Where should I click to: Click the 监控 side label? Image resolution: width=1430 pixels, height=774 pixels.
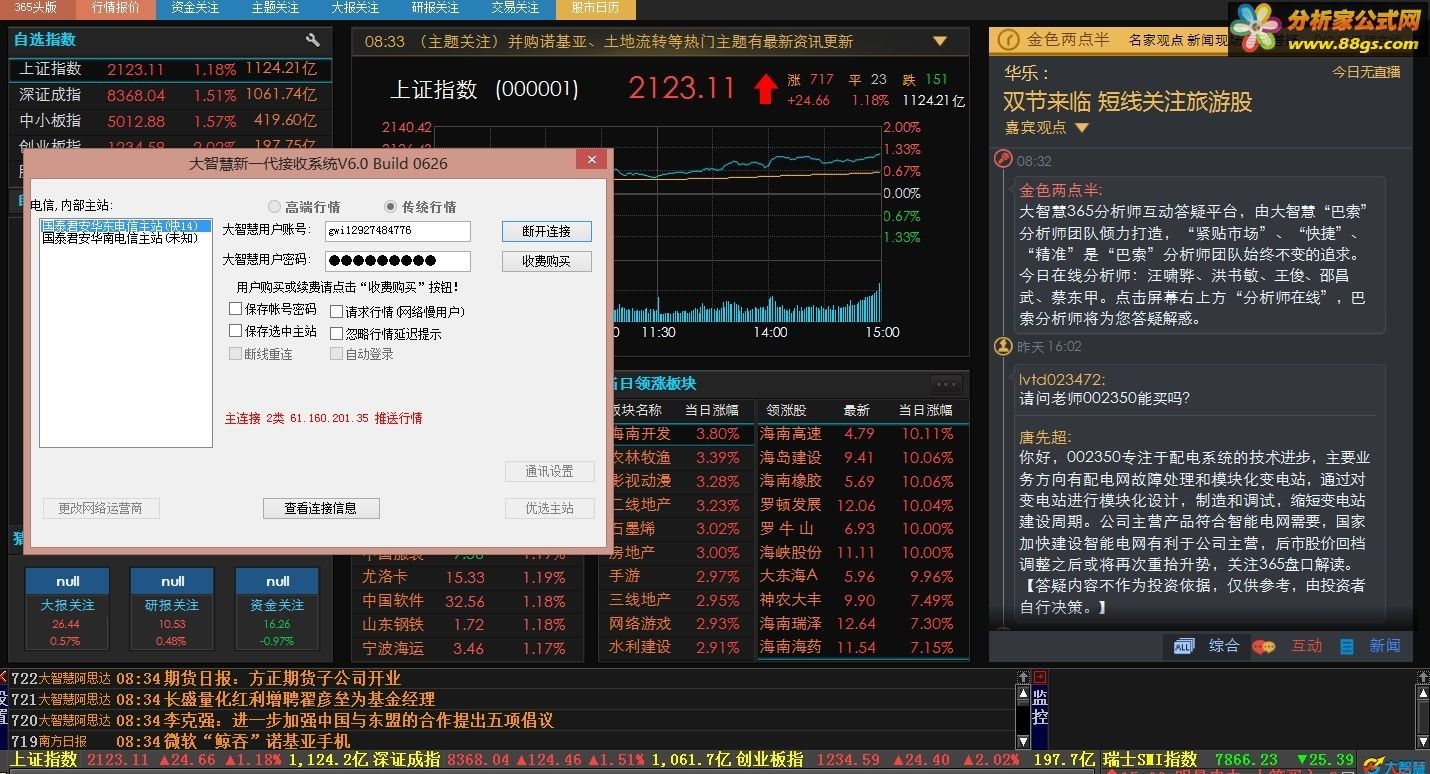pos(1040,708)
